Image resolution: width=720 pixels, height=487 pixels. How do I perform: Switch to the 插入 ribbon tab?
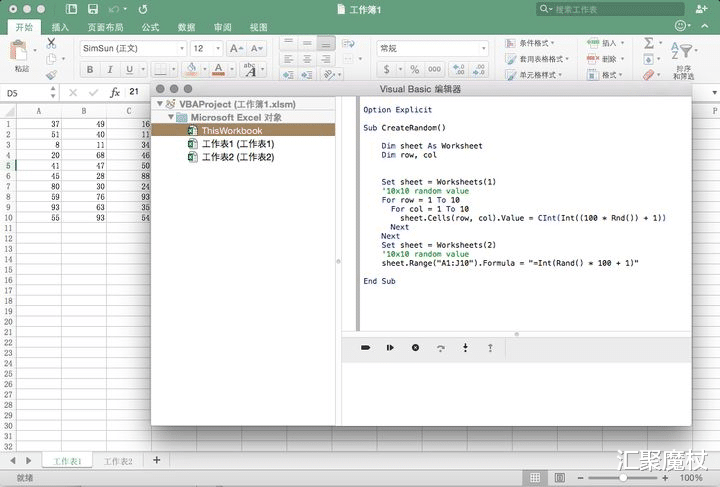pos(60,28)
